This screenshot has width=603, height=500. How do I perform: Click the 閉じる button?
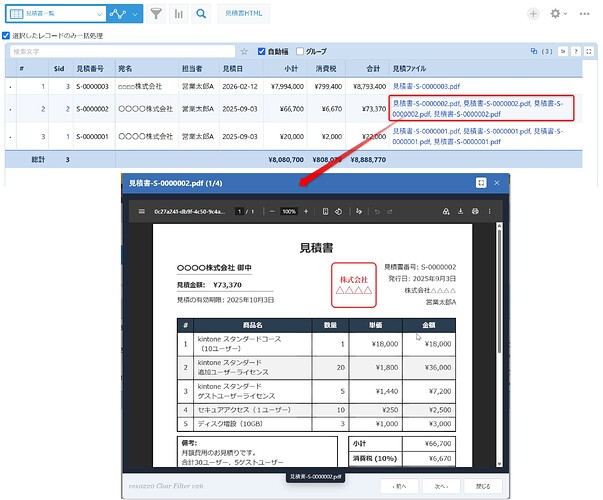(x=483, y=486)
